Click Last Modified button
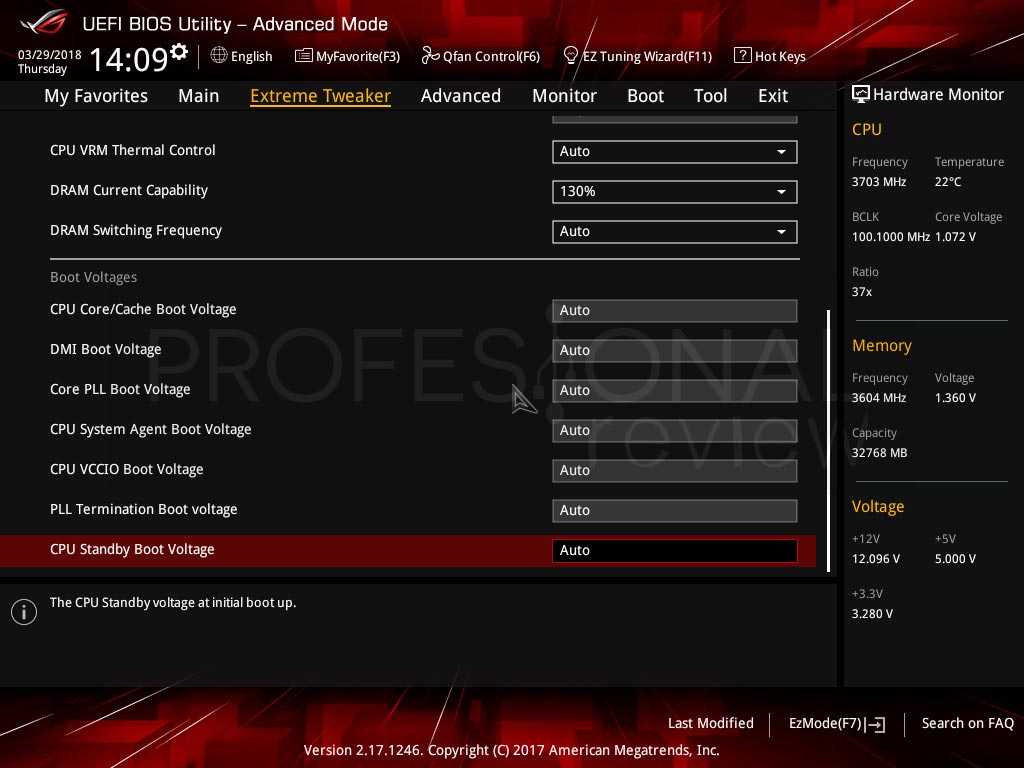The height and width of the screenshot is (768, 1024). (711, 723)
